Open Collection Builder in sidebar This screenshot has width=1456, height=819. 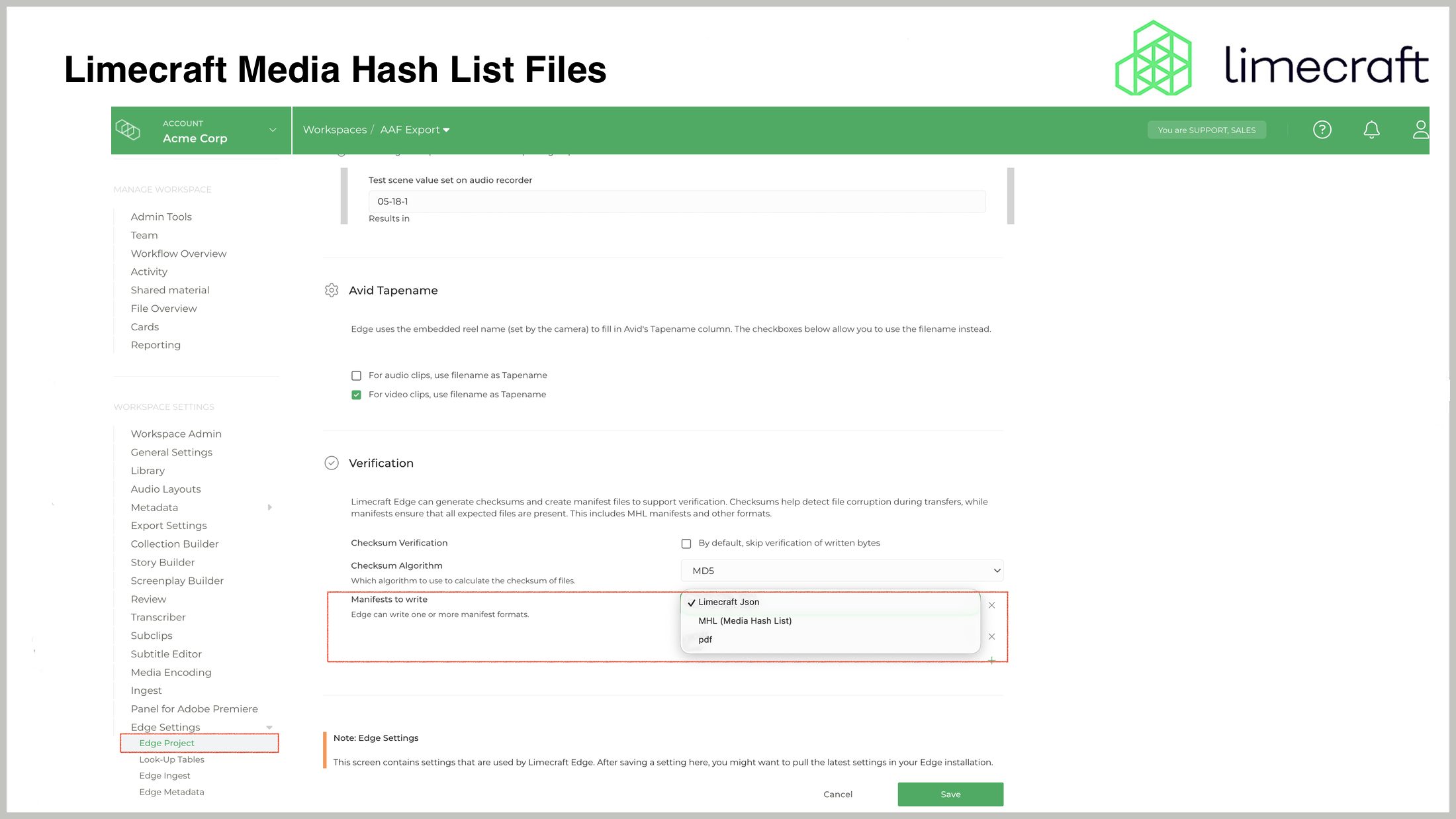pyautogui.click(x=175, y=544)
